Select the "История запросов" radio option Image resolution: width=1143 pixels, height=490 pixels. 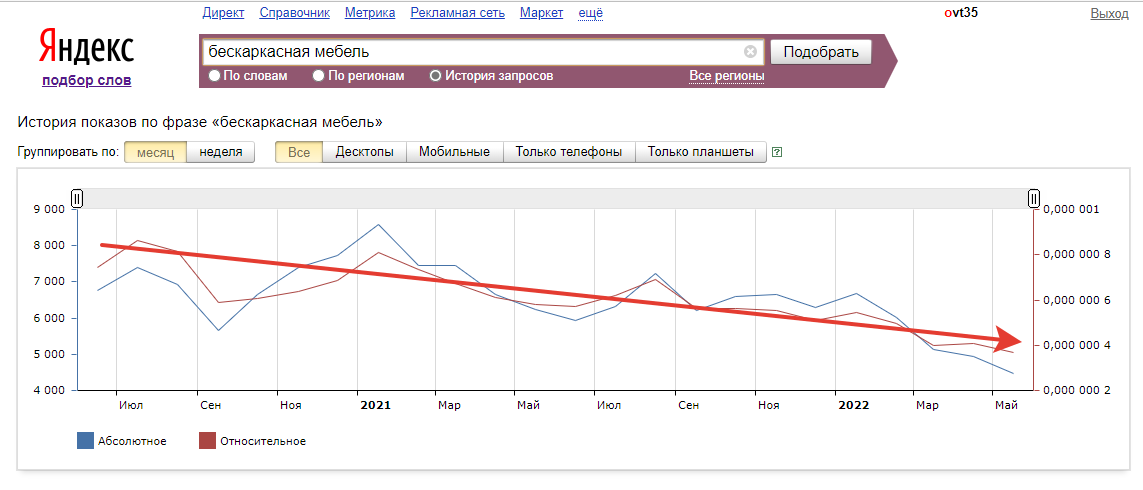pyautogui.click(x=435, y=76)
